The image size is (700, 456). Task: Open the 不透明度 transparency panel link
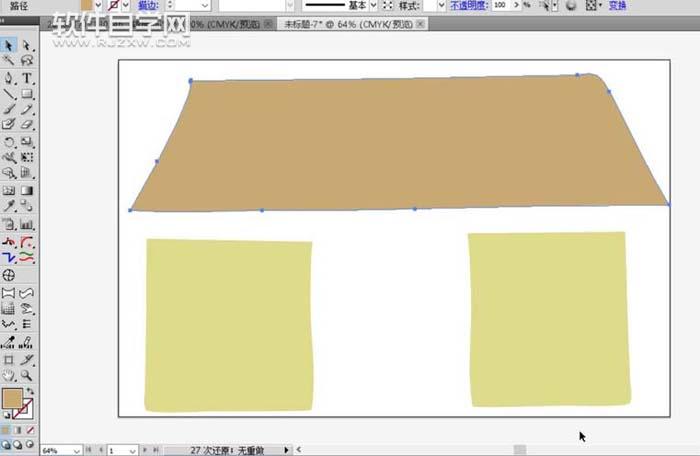coord(468,5)
